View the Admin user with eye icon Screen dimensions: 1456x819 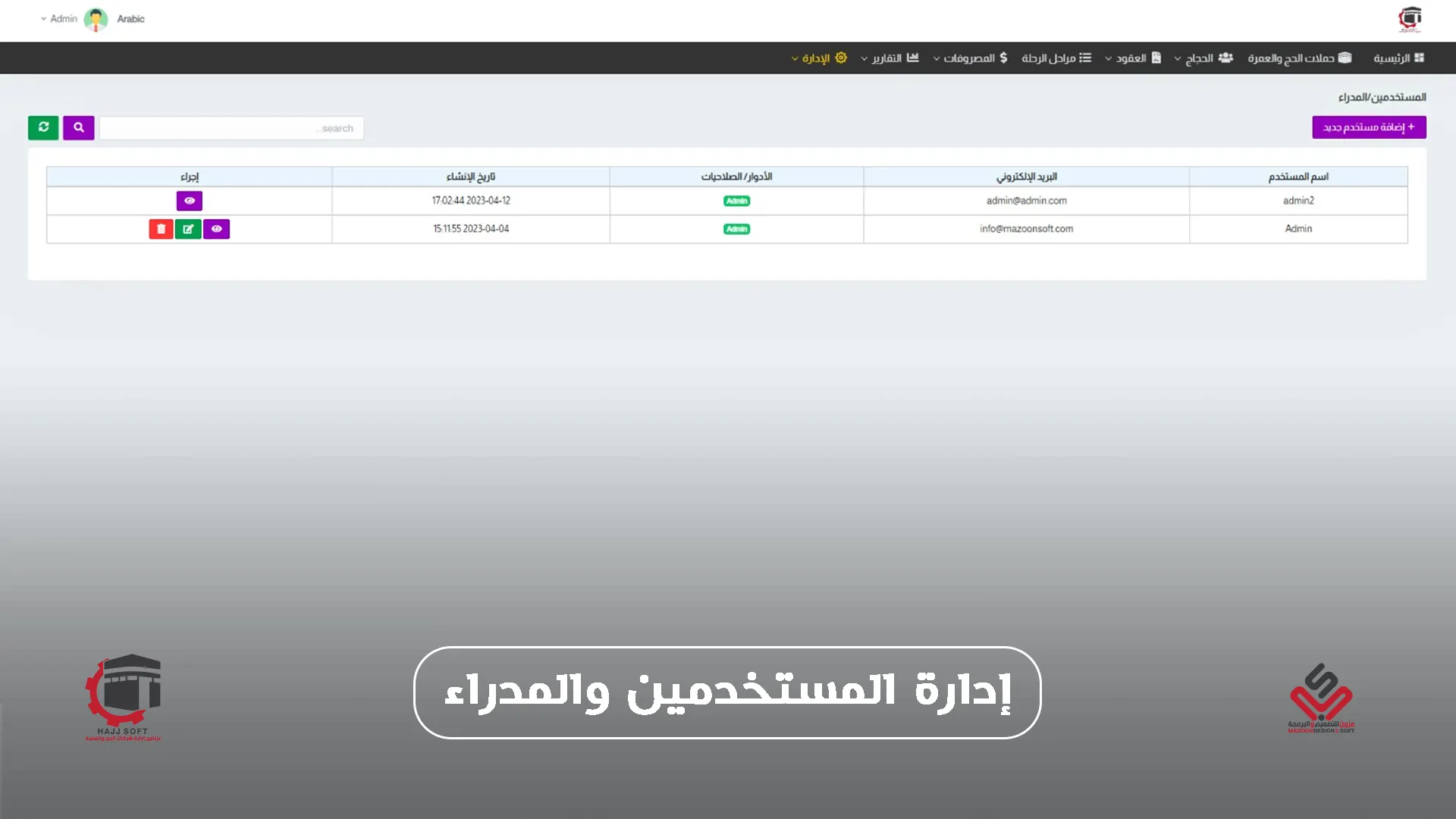(x=217, y=229)
